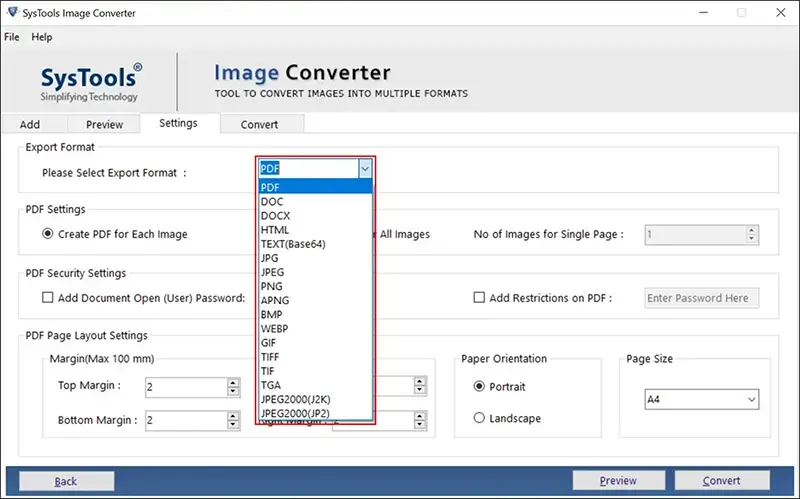This screenshot has width=800, height=499.
Task: Choose Landscape paper orientation
Action: (x=480, y=418)
